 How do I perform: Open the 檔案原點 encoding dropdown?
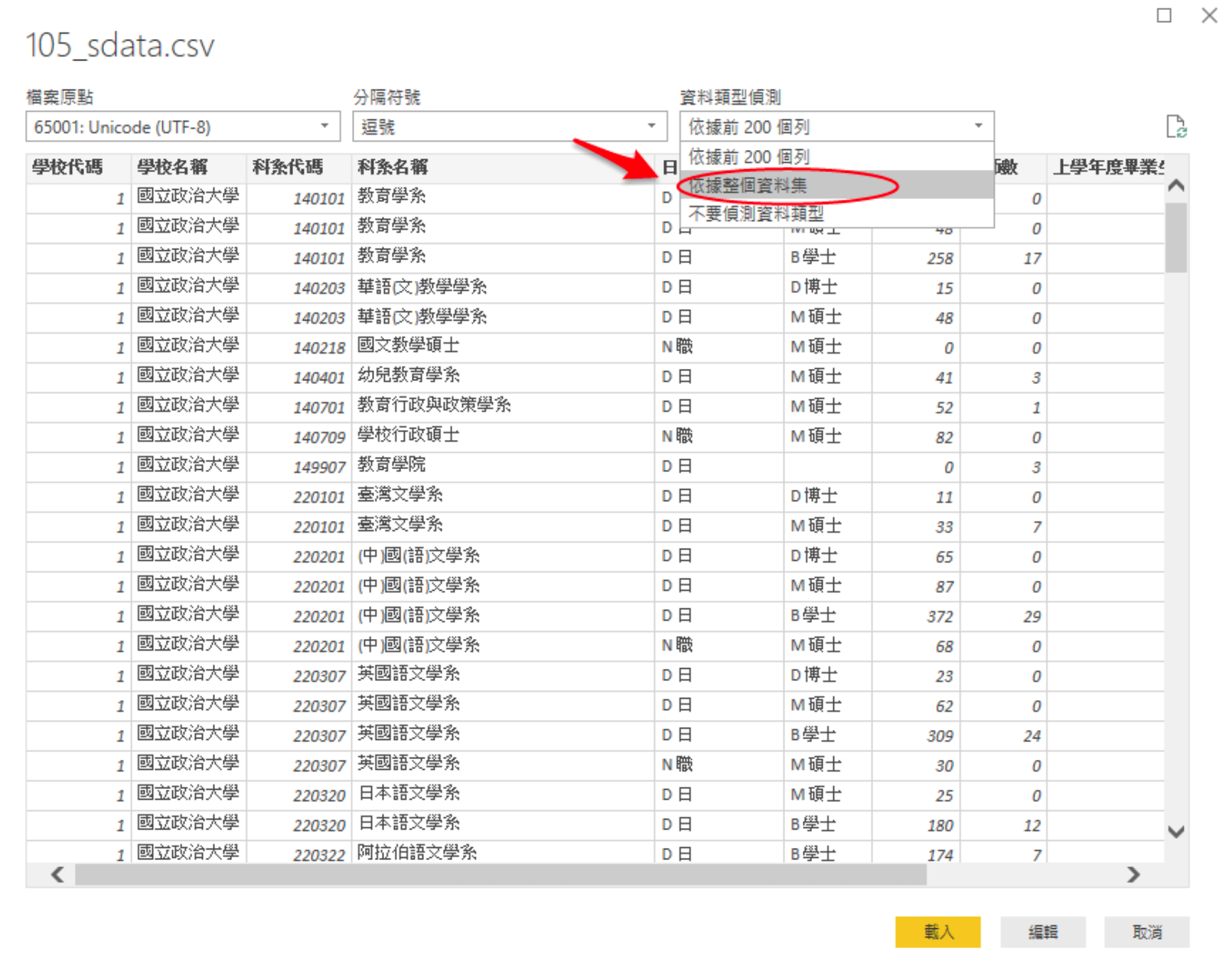click(x=183, y=126)
